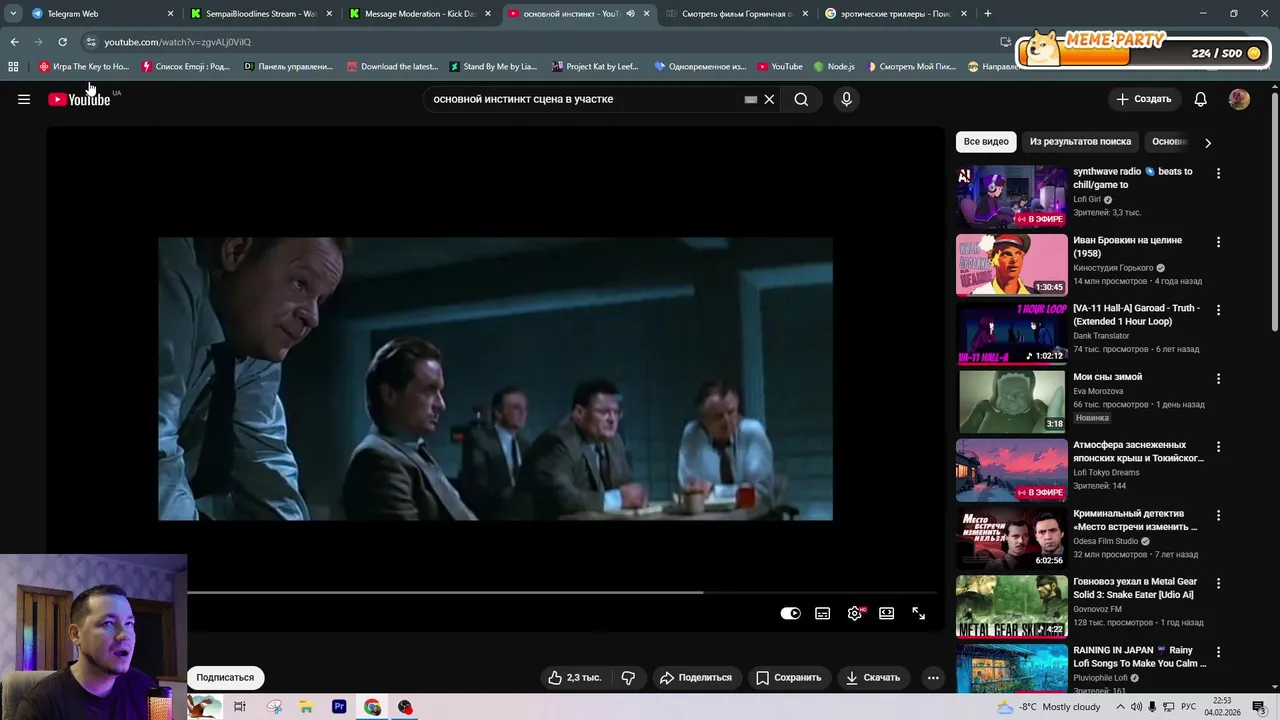Open the Metal Gear Solid 3 video title
The image size is (1280, 720).
click(x=1135, y=588)
